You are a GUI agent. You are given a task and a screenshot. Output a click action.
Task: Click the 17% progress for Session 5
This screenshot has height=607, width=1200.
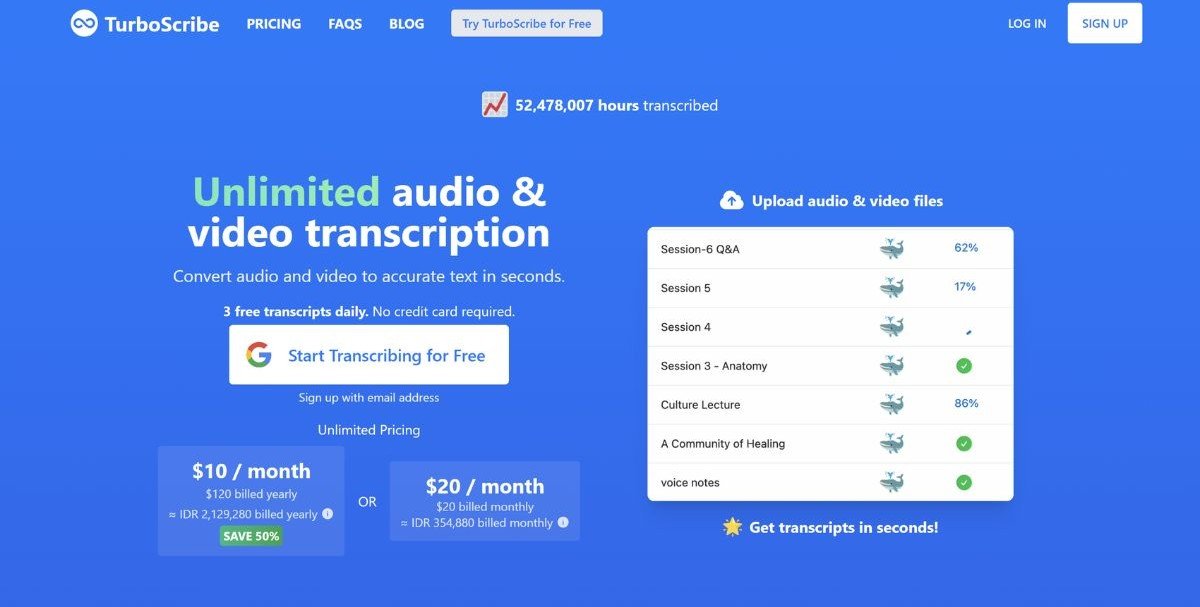click(965, 286)
